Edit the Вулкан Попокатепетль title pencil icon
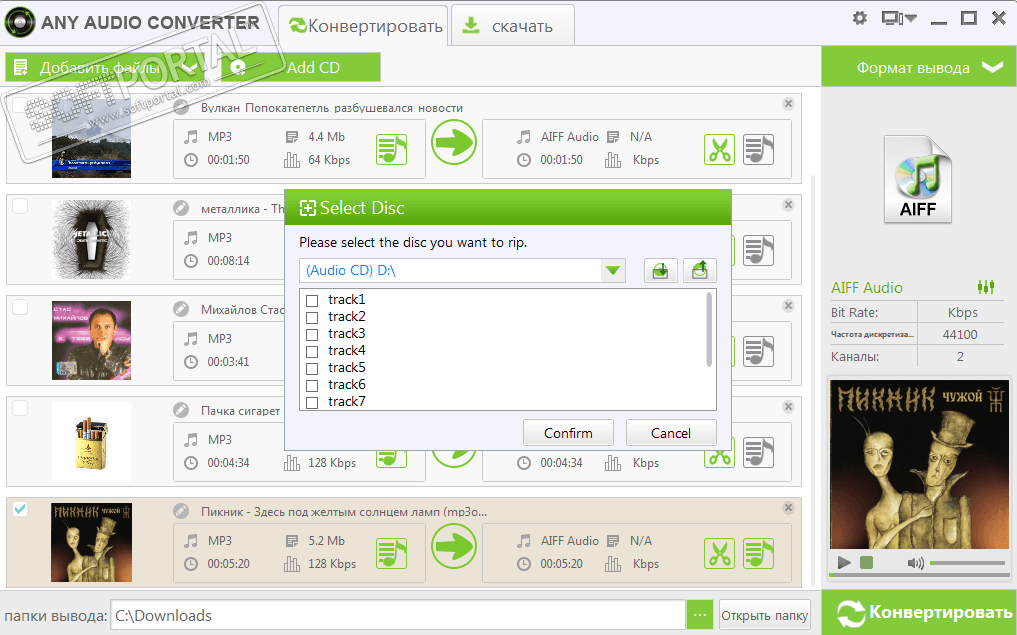Viewport: 1017px width, 635px height. [x=181, y=108]
